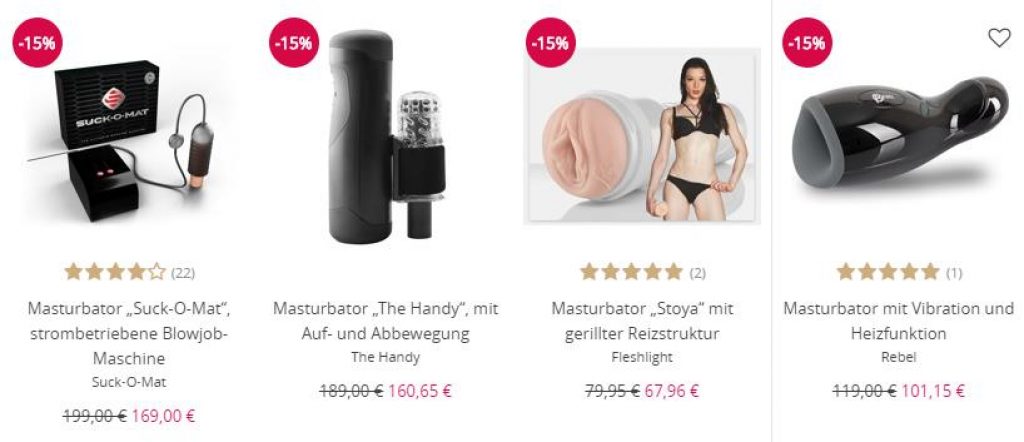Screen dimensions: 1024x442
Task: Open The Handy product image
Action: click(x=385, y=137)
